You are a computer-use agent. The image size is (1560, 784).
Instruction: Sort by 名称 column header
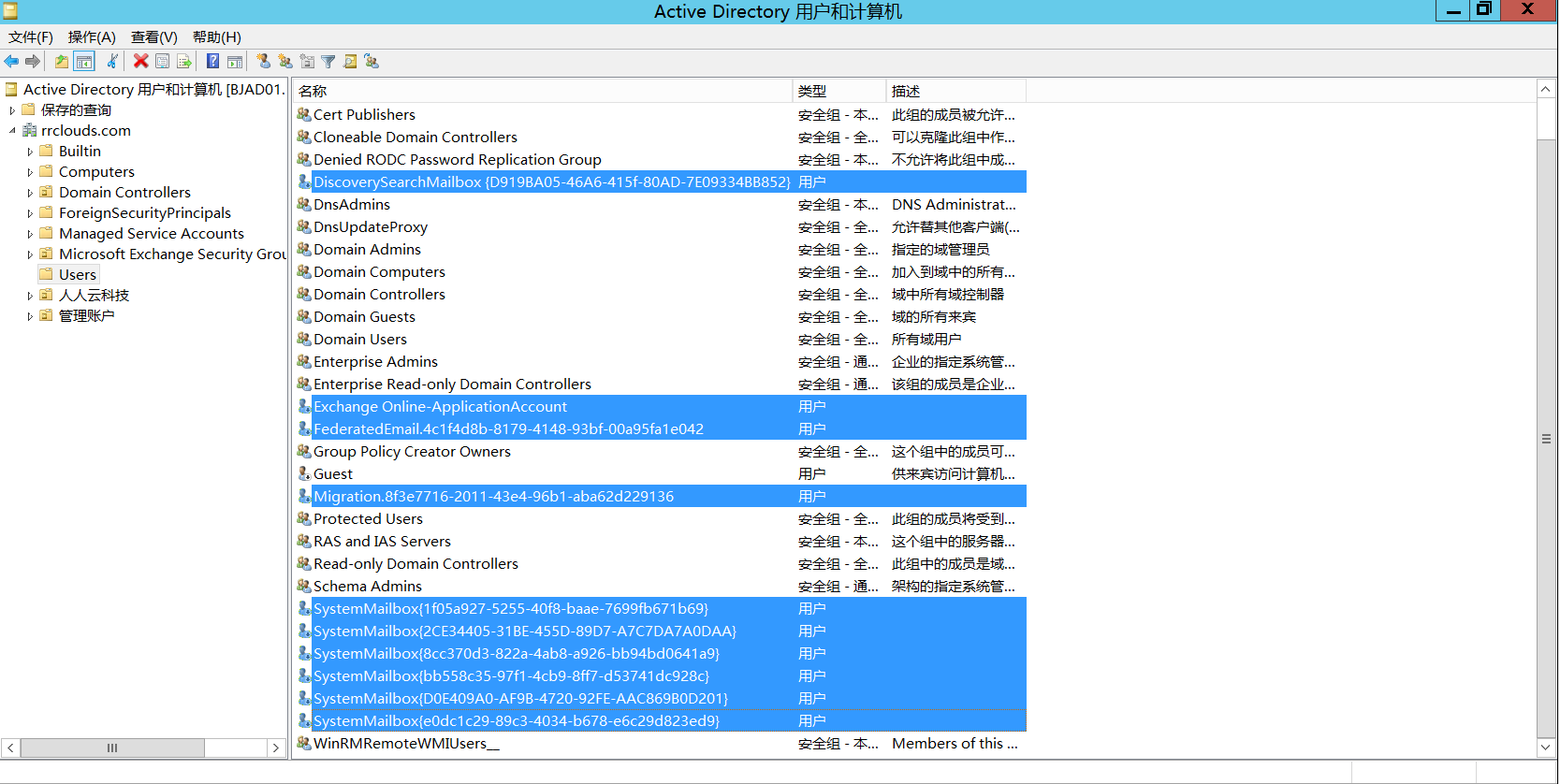pyautogui.click(x=542, y=91)
